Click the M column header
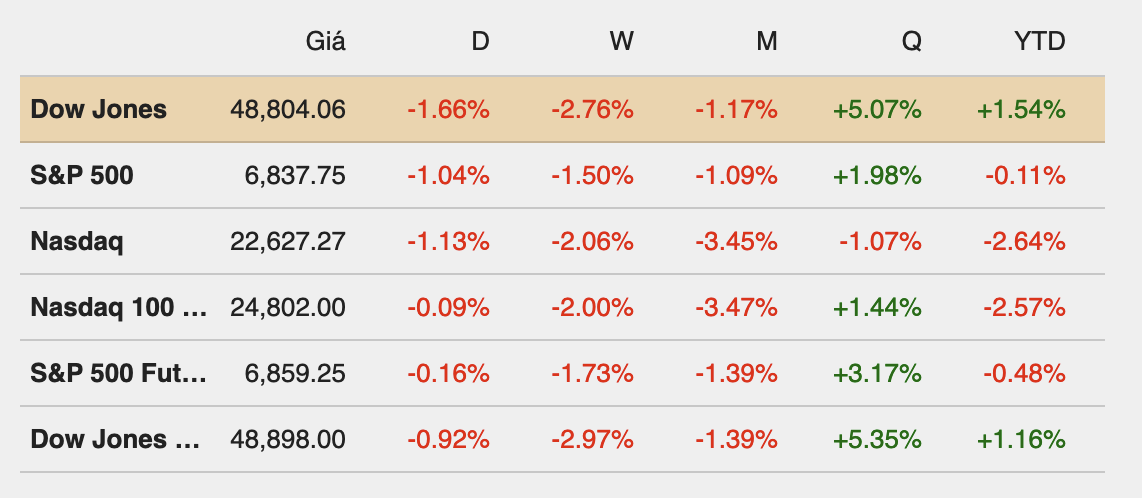Image resolution: width=1142 pixels, height=498 pixels. (767, 42)
